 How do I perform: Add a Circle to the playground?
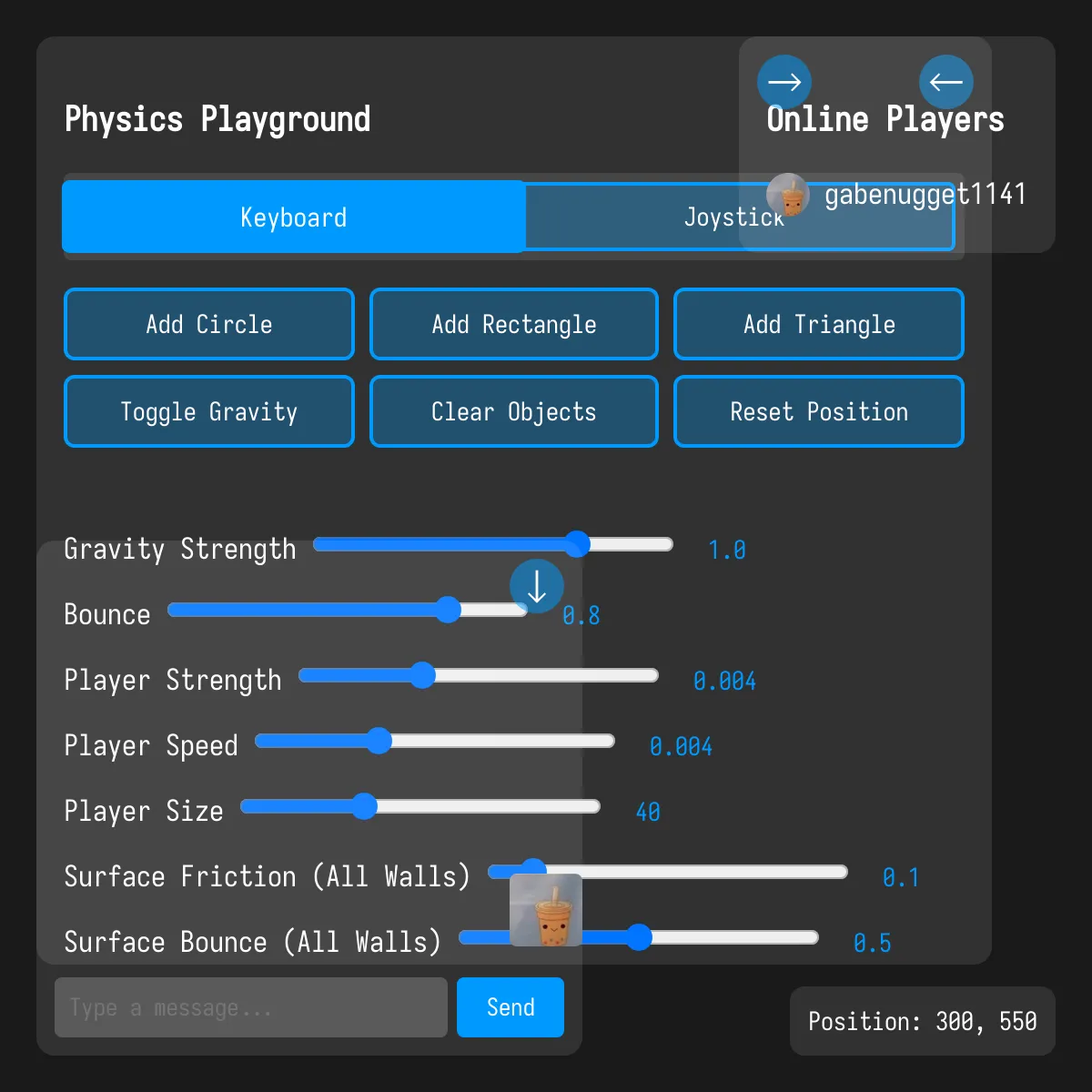tap(208, 324)
